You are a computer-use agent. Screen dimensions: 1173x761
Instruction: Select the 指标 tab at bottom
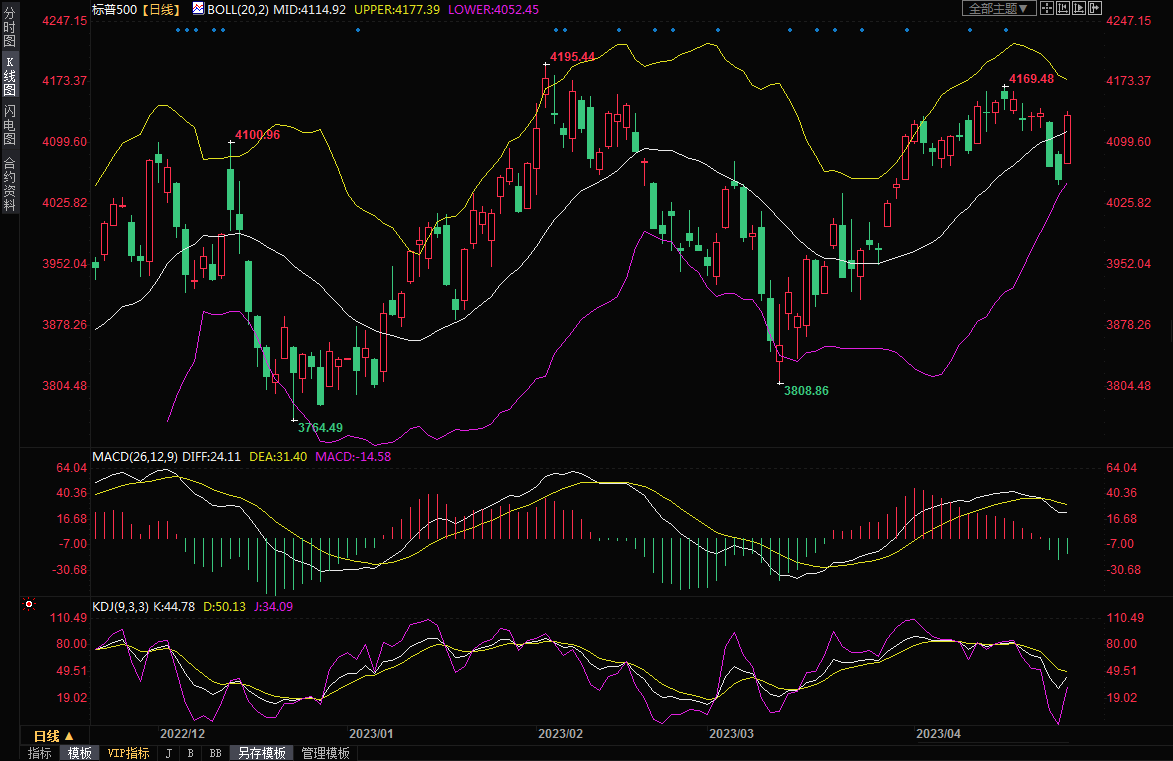(x=40, y=753)
